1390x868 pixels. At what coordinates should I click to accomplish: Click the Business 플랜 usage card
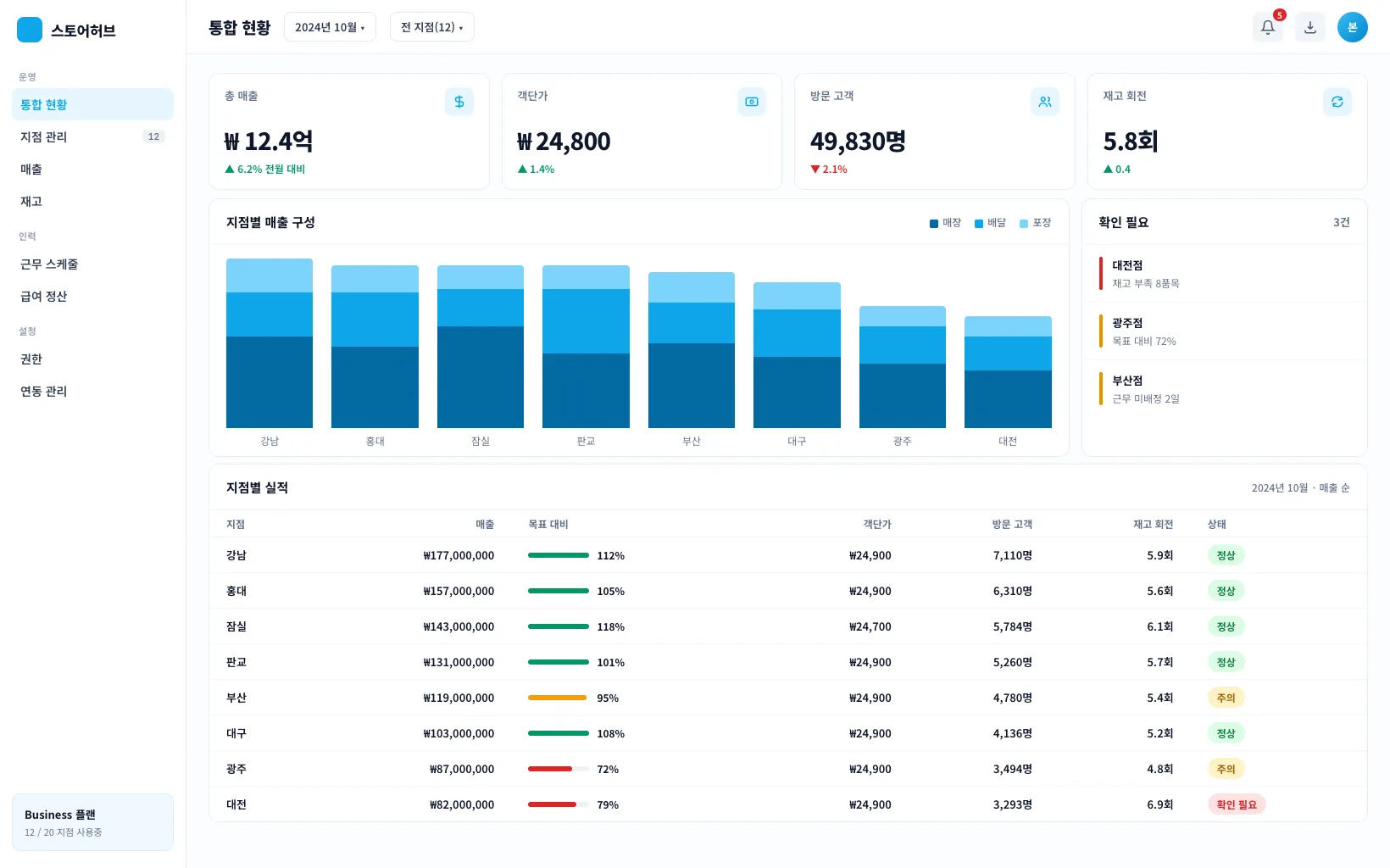92,822
